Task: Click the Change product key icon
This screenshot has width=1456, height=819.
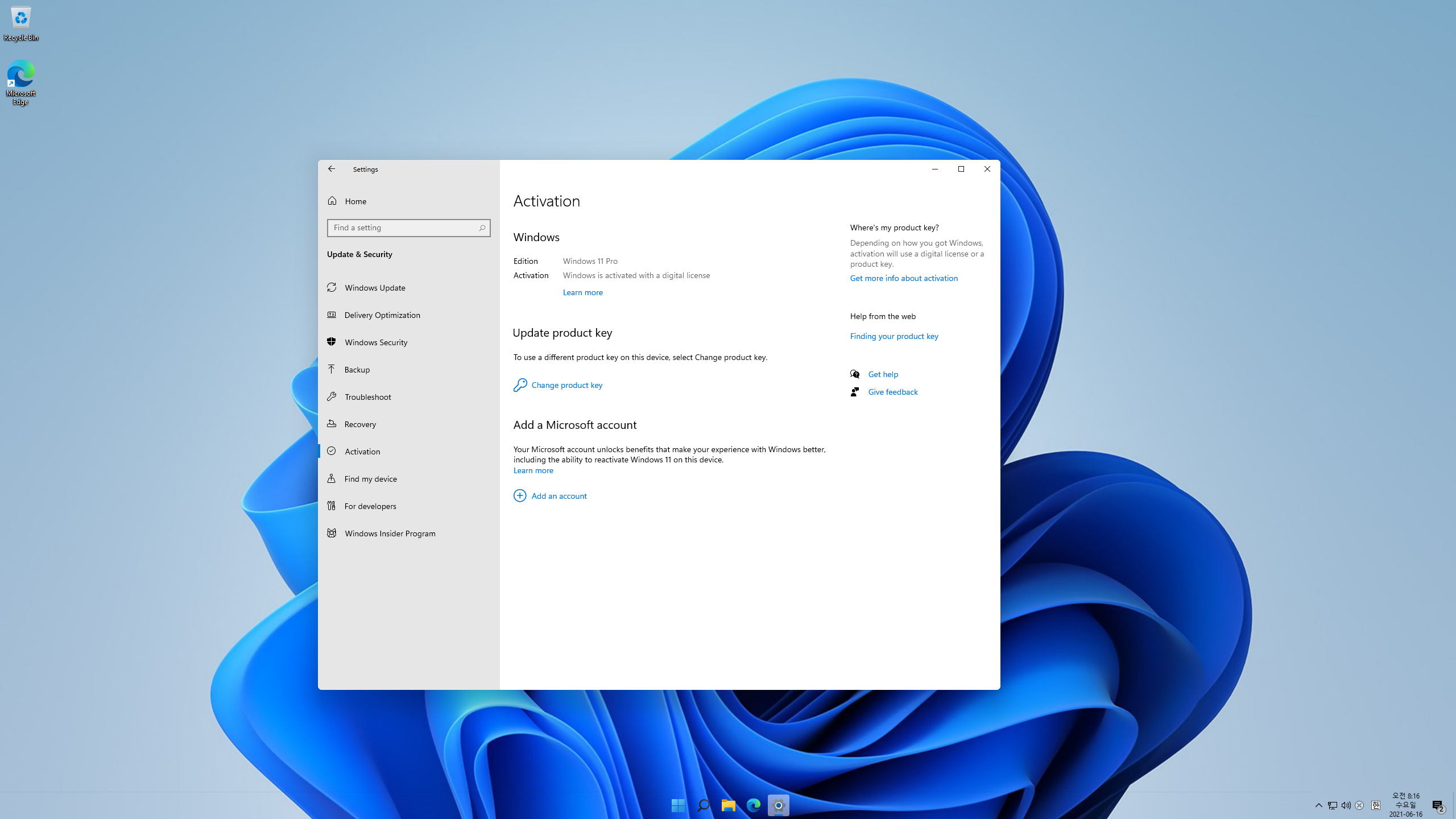Action: 520,385
